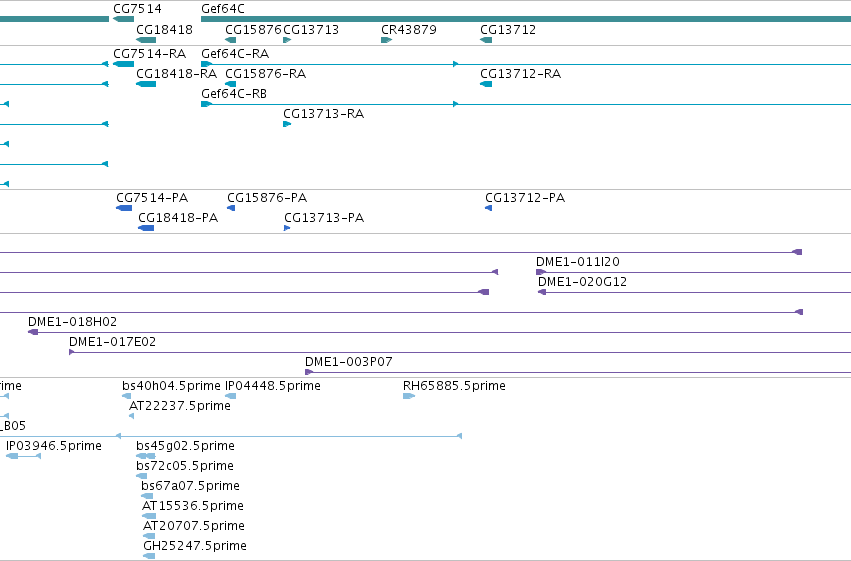Click the CG15876-RA transcript label
The height and width of the screenshot is (561, 851).
point(265,74)
